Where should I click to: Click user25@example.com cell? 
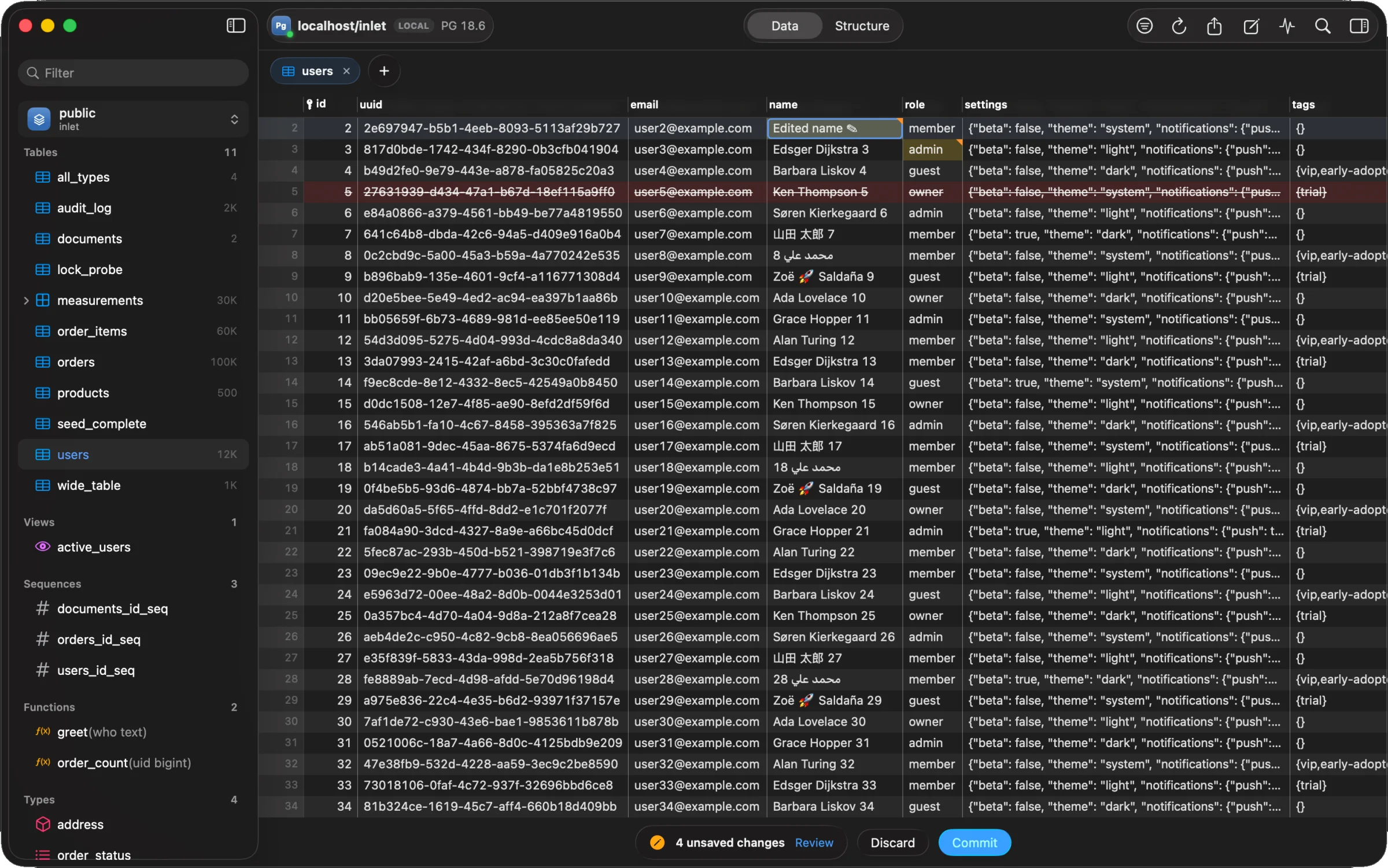pyautogui.click(x=697, y=616)
